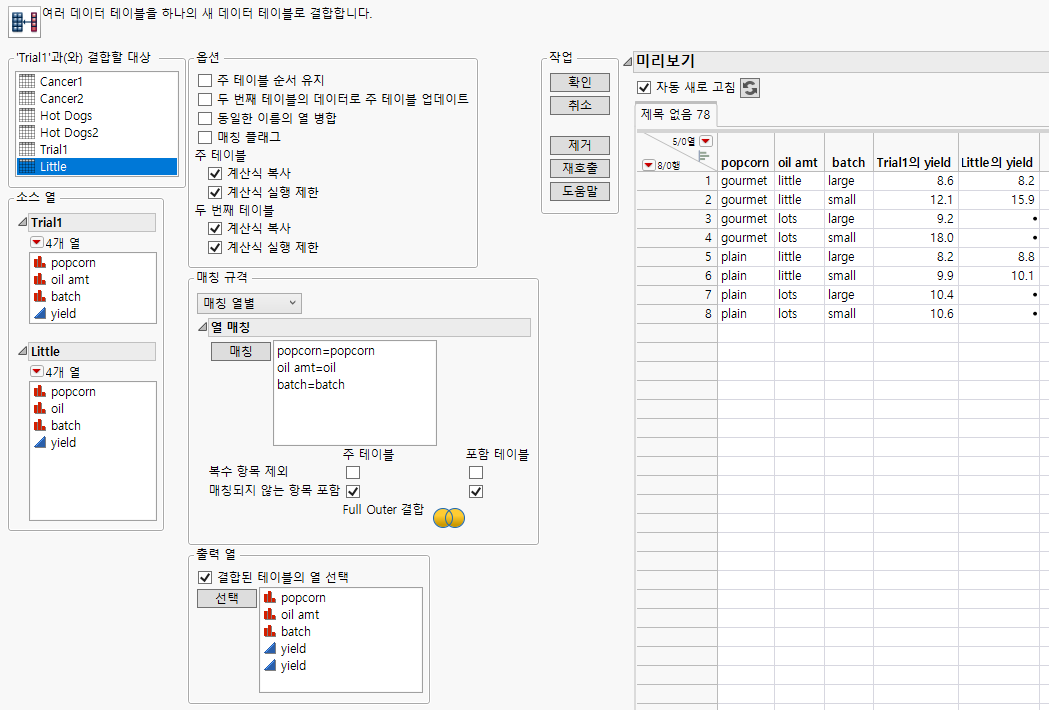The width and height of the screenshot is (1049, 710).
Task: Click the refresh preview icon
Action: pyautogui.click(x=750, y=88)
